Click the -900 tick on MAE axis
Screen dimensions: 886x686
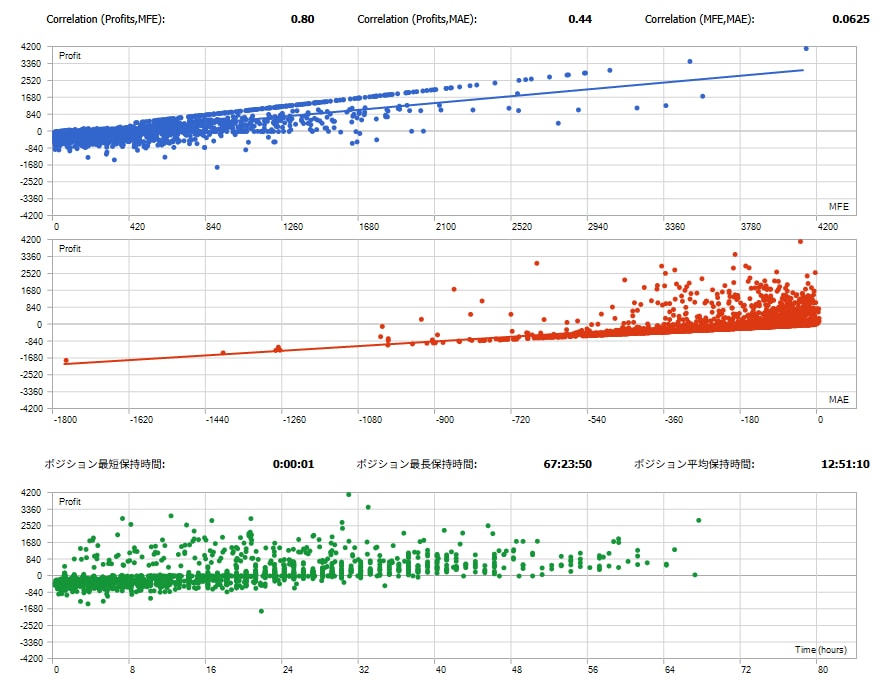[x=445, y=420]
